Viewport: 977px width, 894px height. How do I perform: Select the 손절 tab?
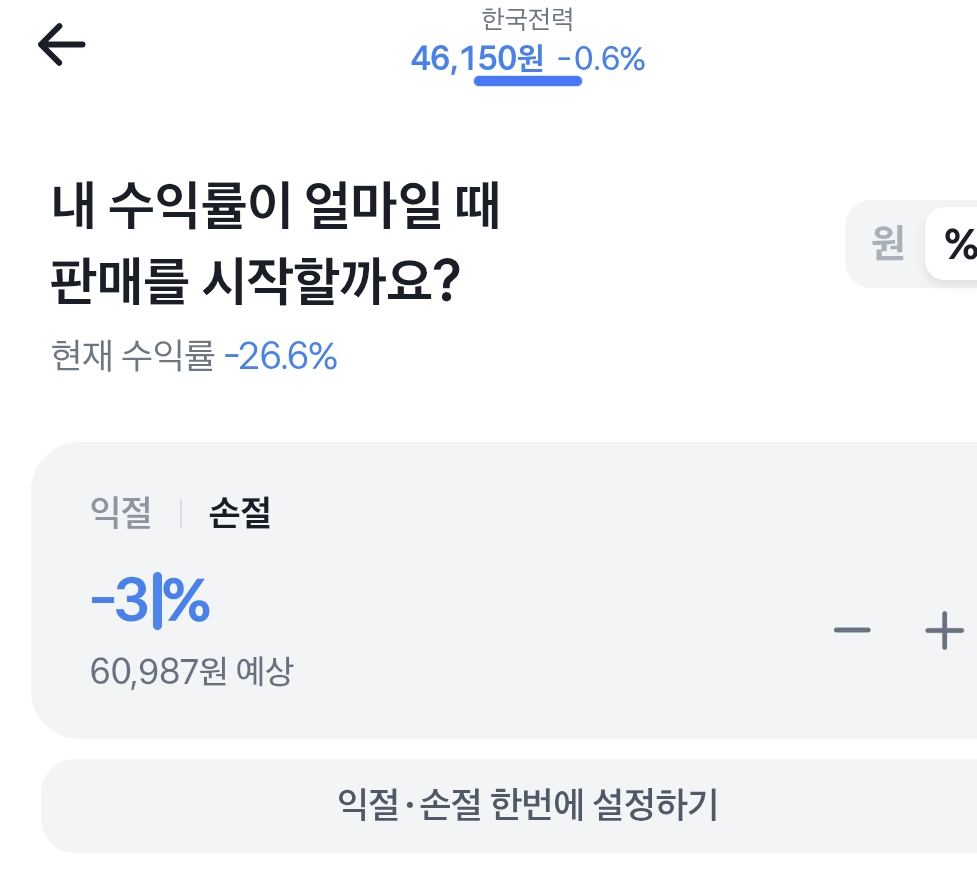tap(240, 514)
